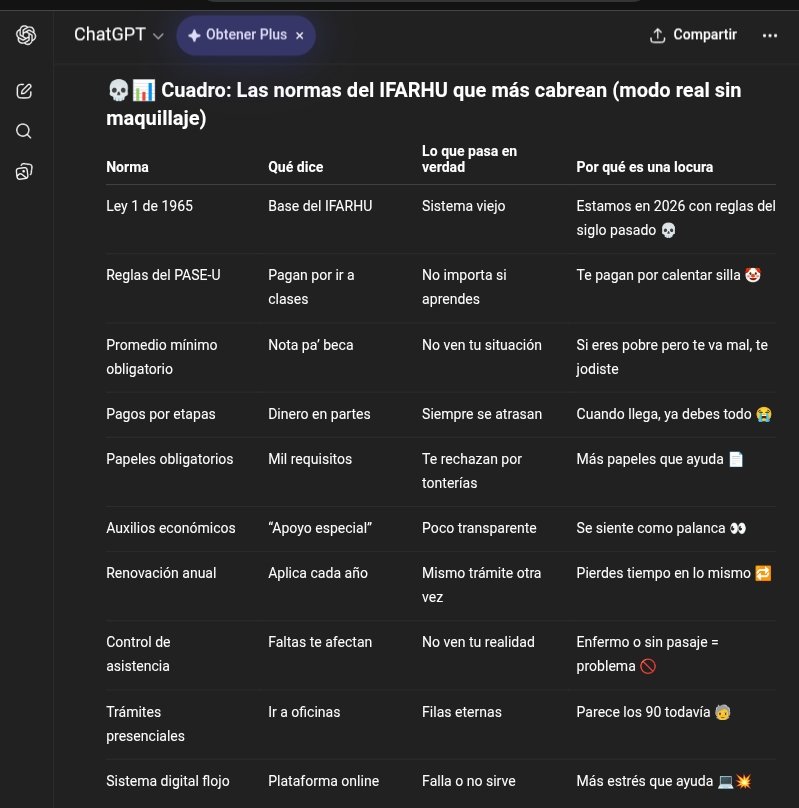
Task: Select 'Promedio mínimo obligatorio' cell
Action: coord(162,357)
